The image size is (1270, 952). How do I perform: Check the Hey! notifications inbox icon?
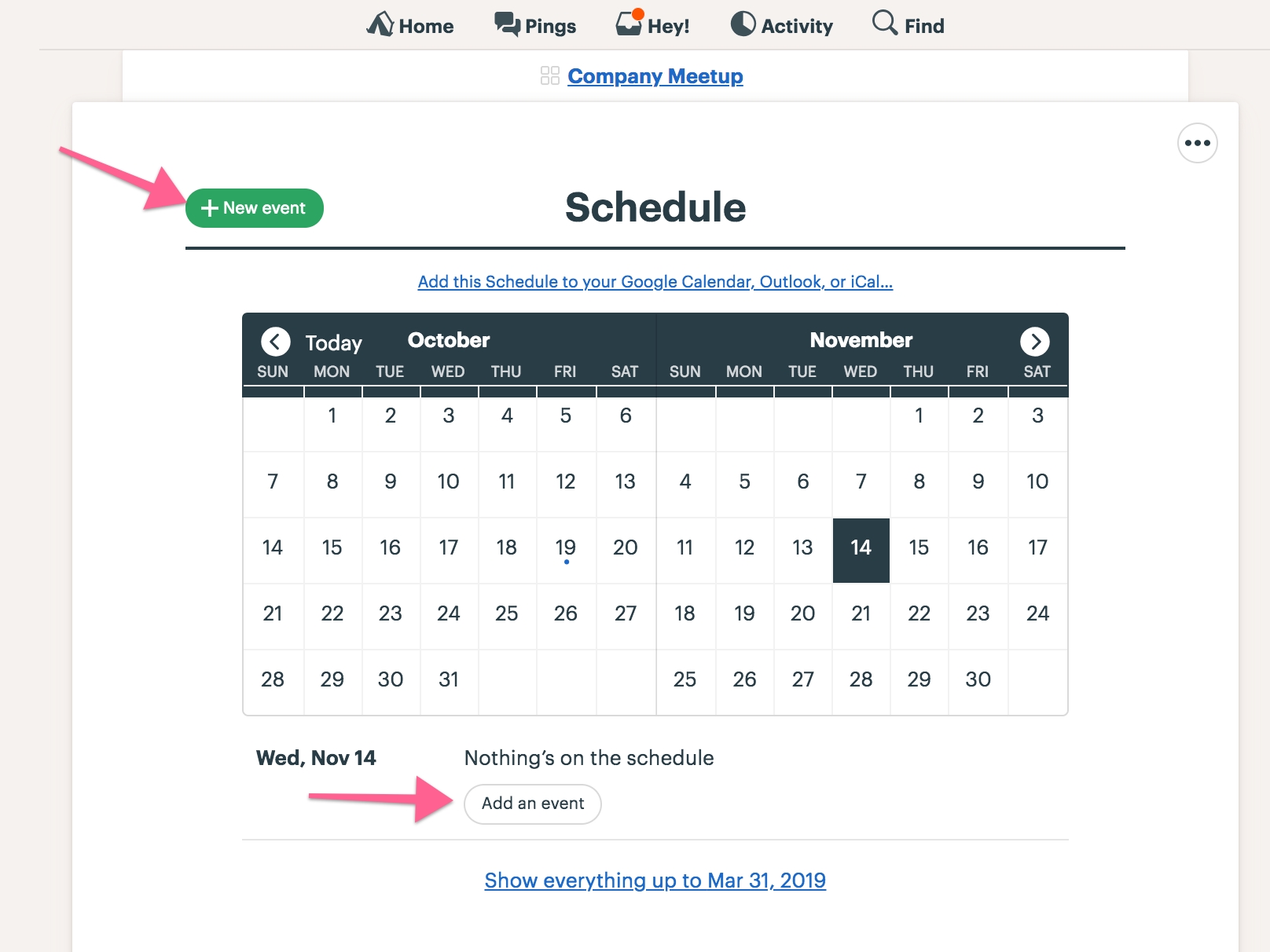pos(629,24)
